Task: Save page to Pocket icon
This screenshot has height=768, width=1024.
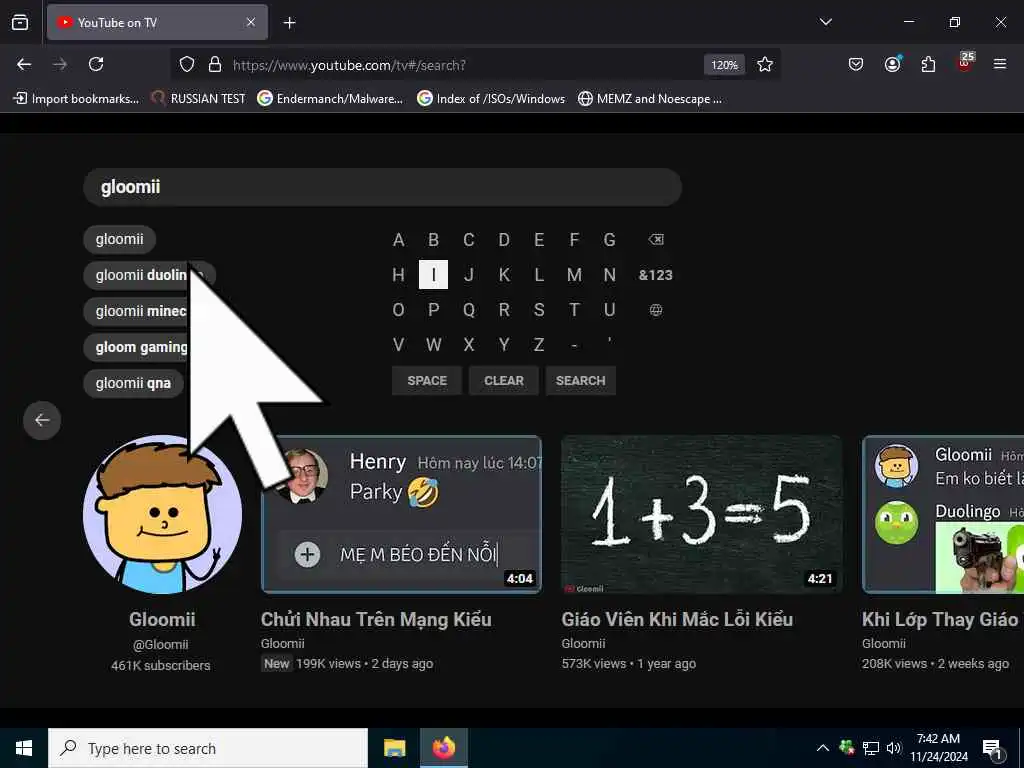Action: [856, 64]
